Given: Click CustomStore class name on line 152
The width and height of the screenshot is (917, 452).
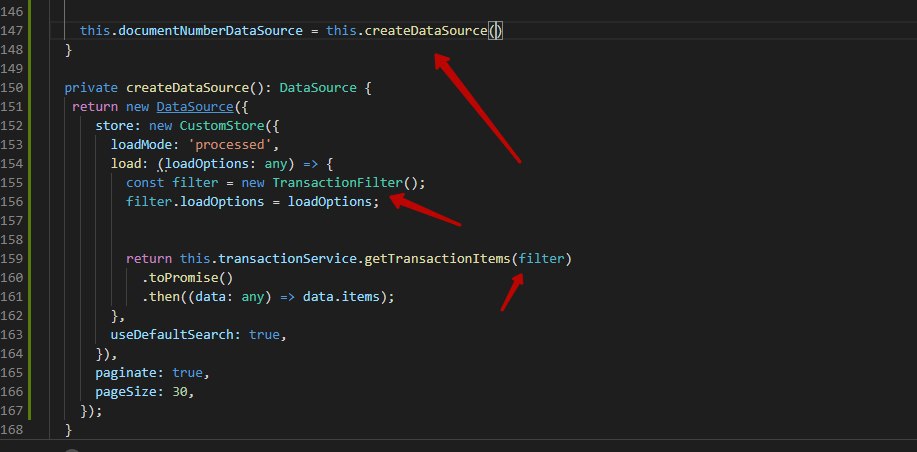Looking at the screenshot, I should (x=222, y=126).
